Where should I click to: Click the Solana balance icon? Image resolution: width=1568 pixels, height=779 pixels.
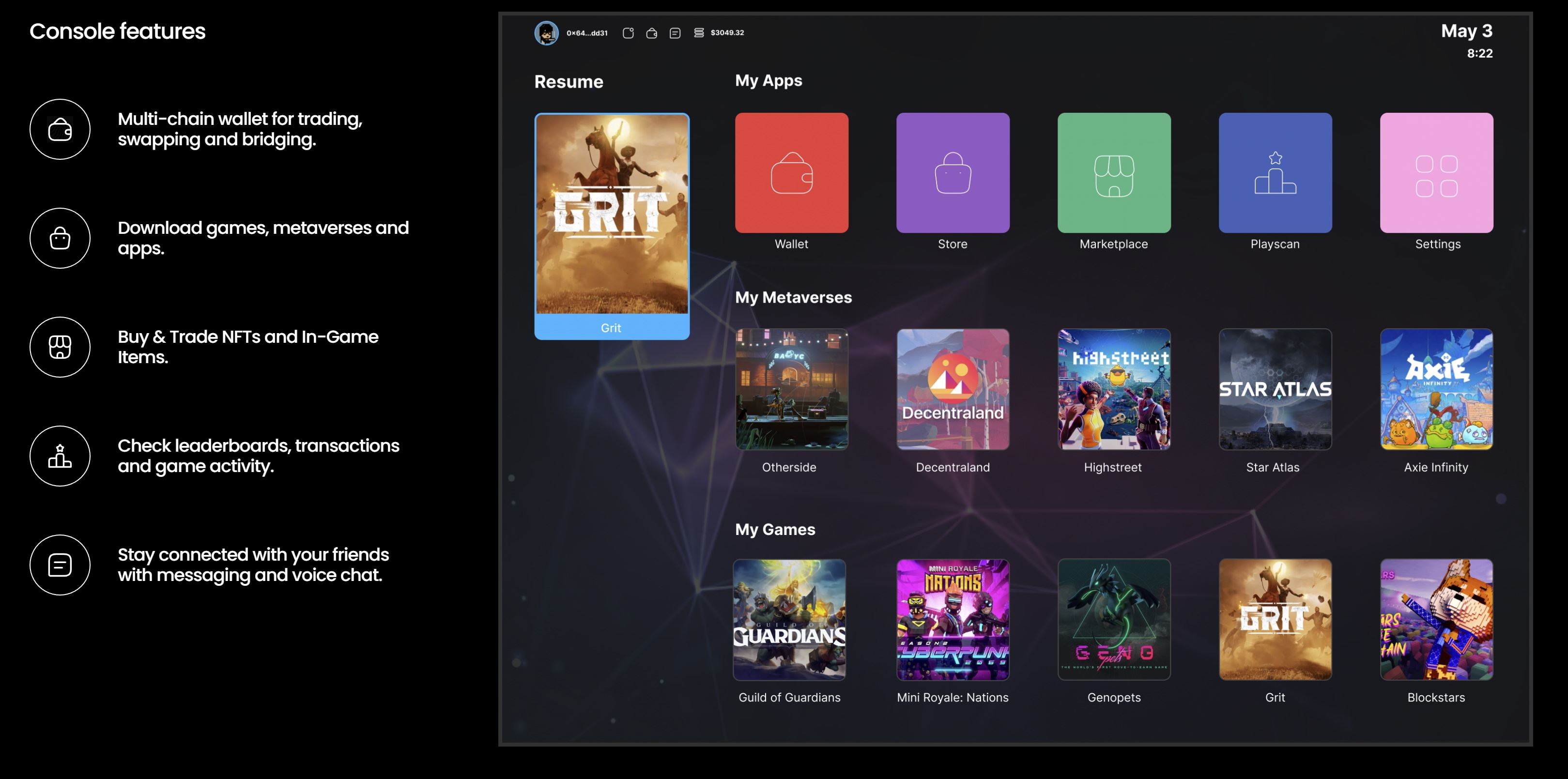[699, 33]
